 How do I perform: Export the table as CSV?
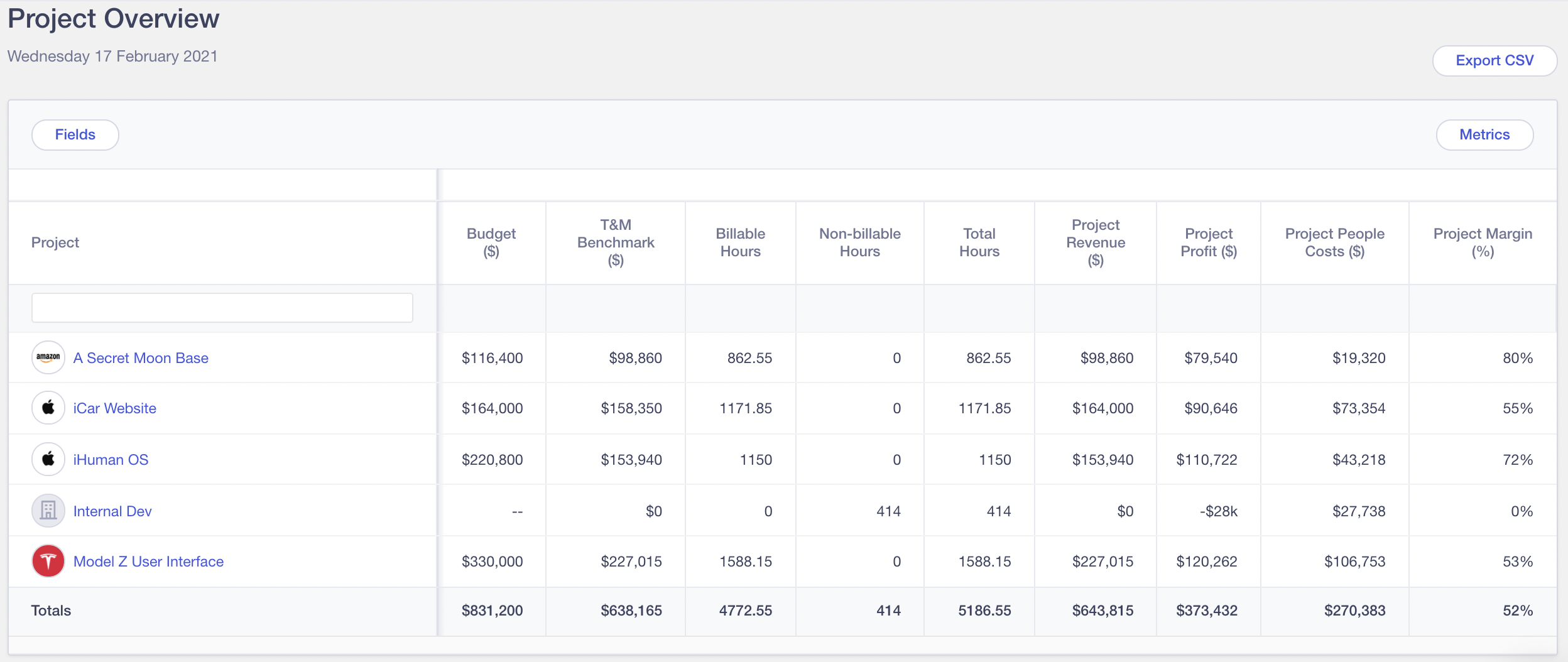point(1494,60)
